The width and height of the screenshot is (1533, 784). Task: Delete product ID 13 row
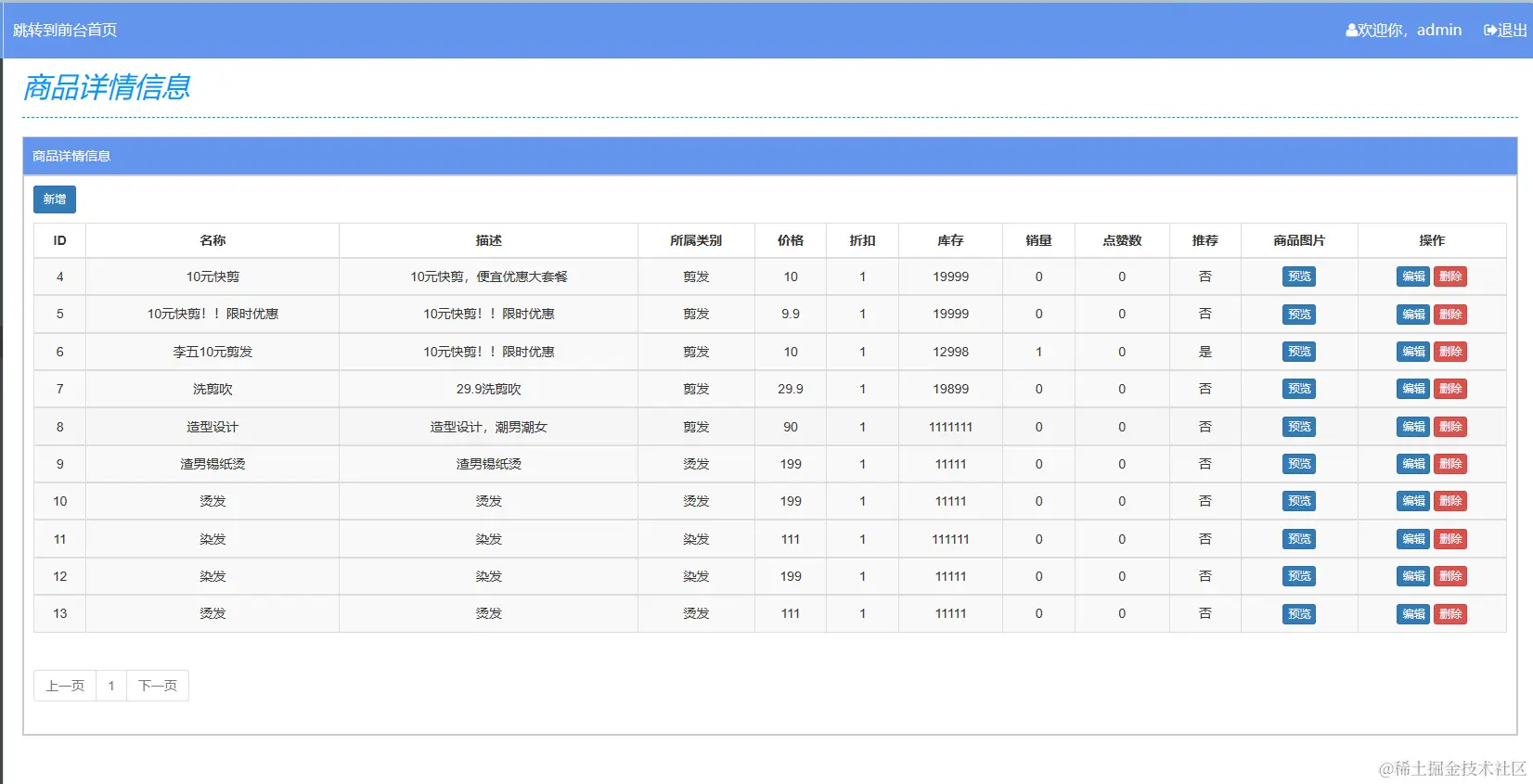click(x=1450, y=614)
